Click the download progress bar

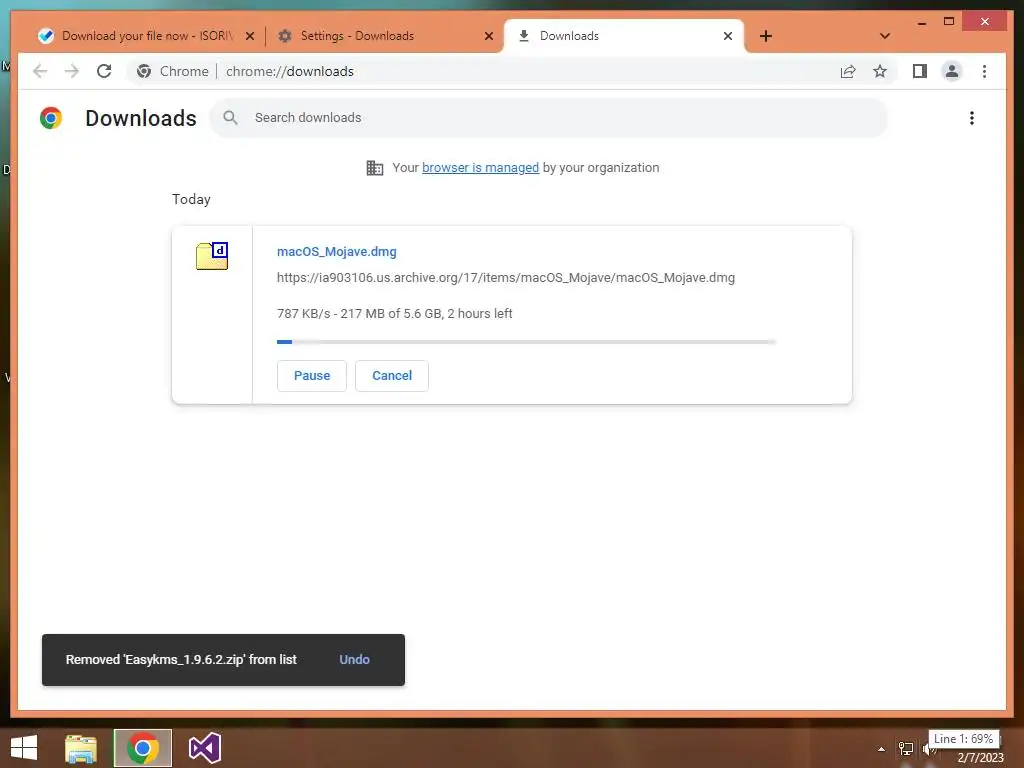click(526, 342)
